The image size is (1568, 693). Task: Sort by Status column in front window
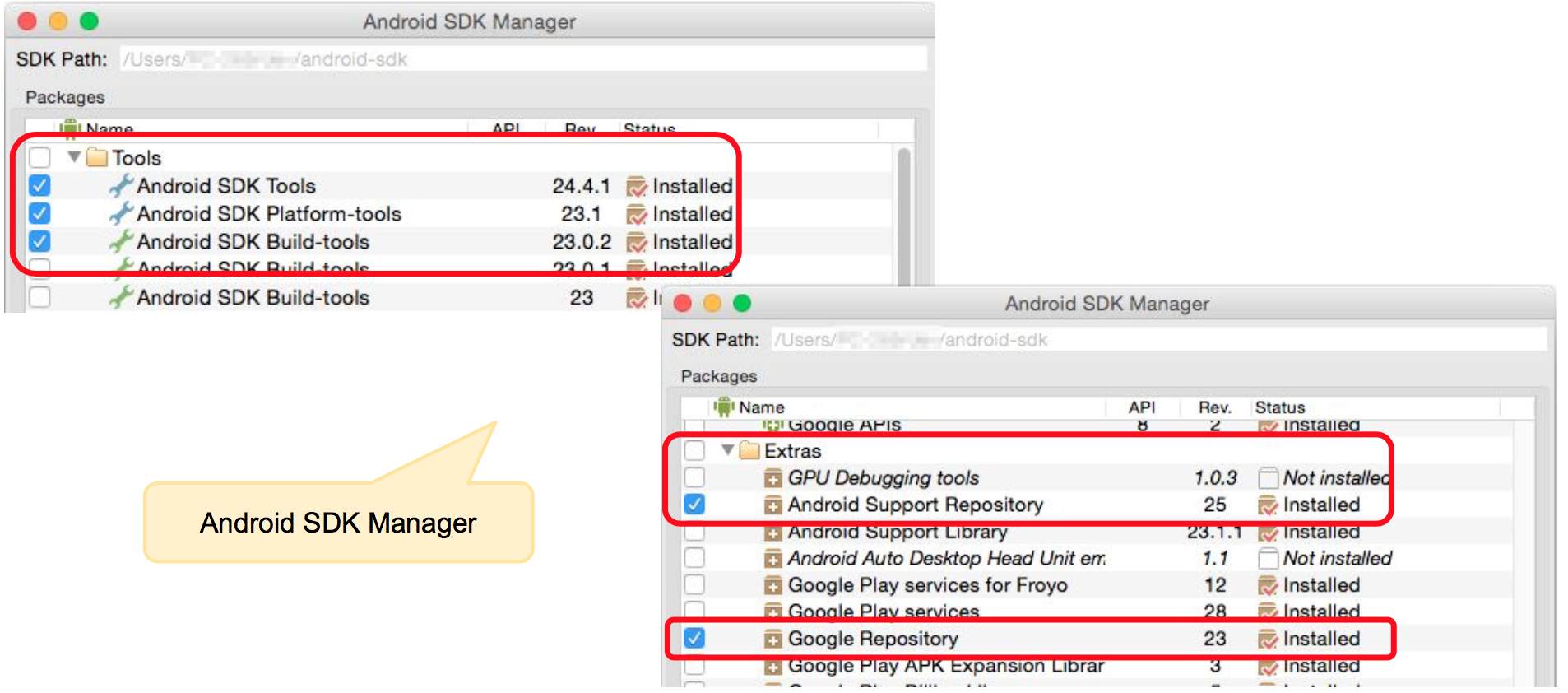(x=1280, y=407)
